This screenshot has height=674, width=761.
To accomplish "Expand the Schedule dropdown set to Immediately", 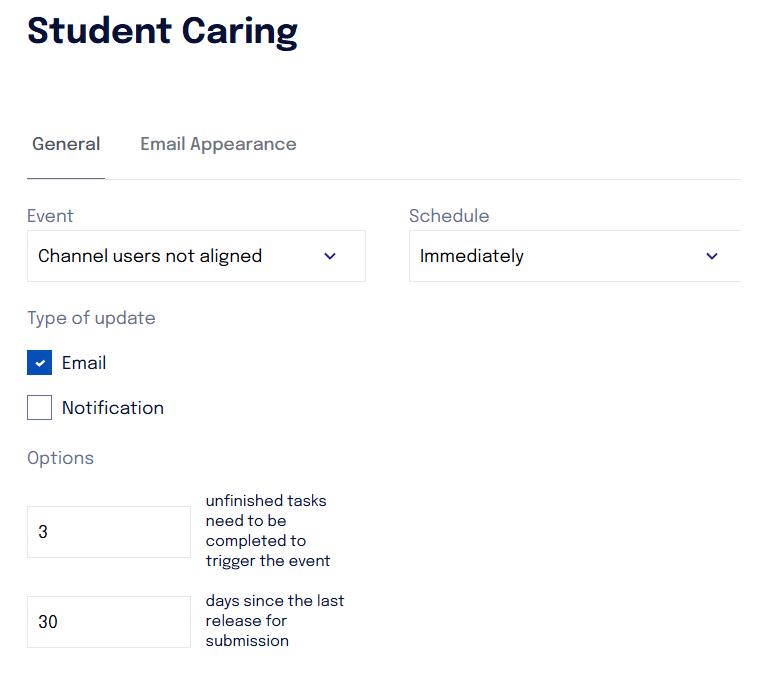I will click(575, 256).
